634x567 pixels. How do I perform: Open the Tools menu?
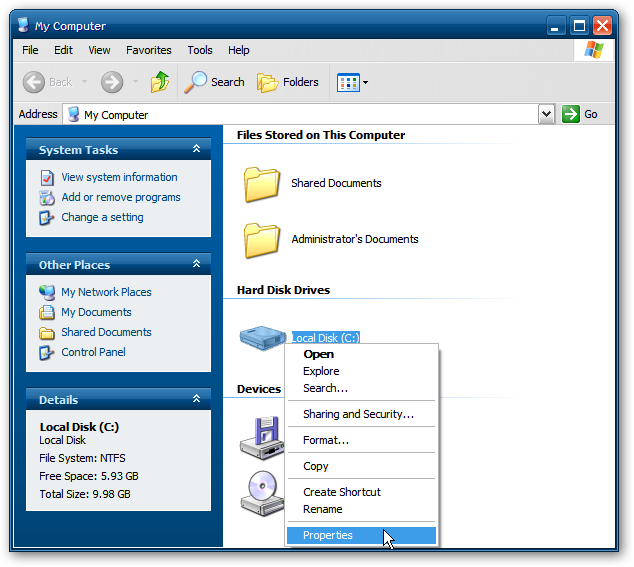coord(200,50)
